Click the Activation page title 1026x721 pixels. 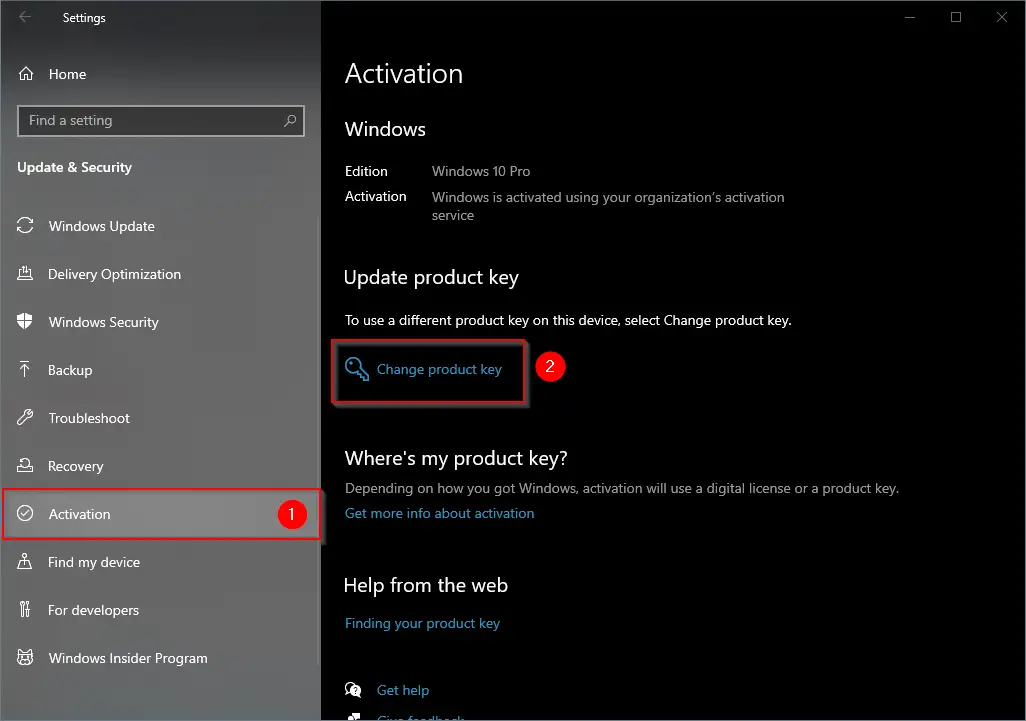pos(404,73)
